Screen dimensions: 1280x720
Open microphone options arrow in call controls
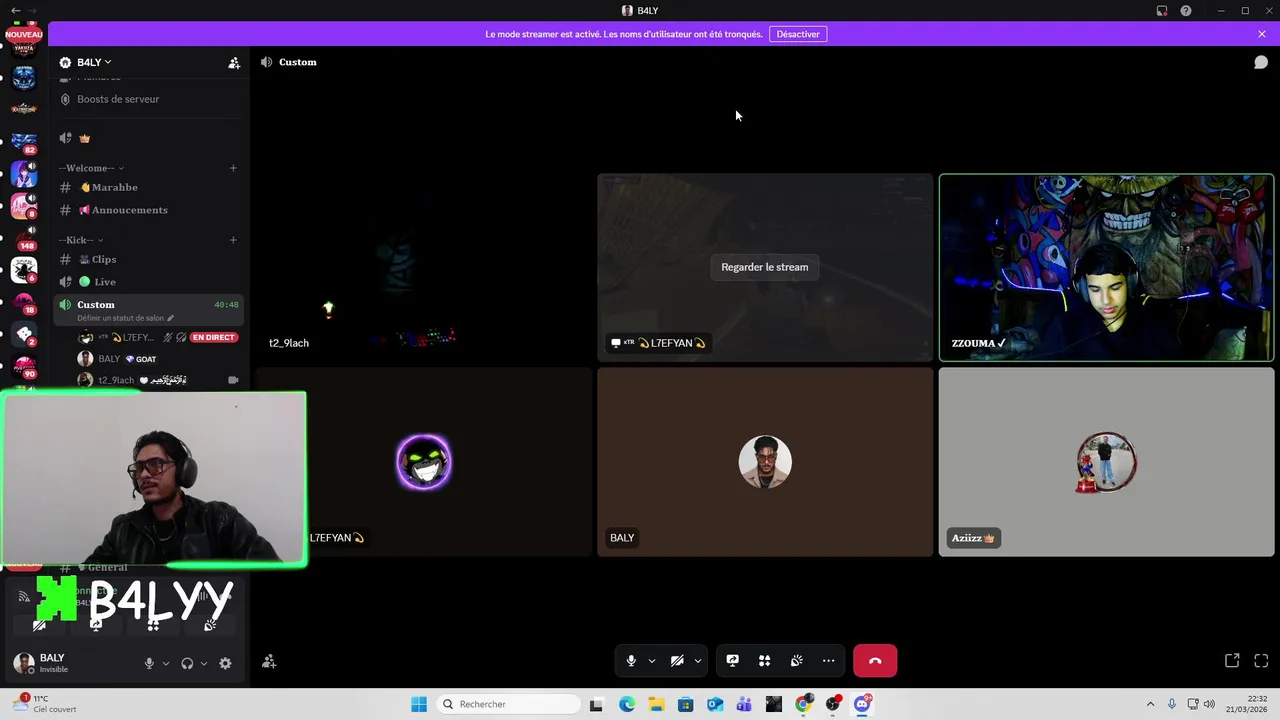pos(652,661)
